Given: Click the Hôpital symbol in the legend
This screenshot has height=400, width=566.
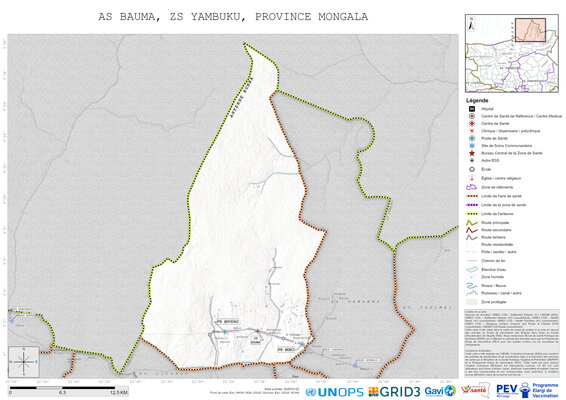Looking at the screenshot, I should tap(471, 109).
